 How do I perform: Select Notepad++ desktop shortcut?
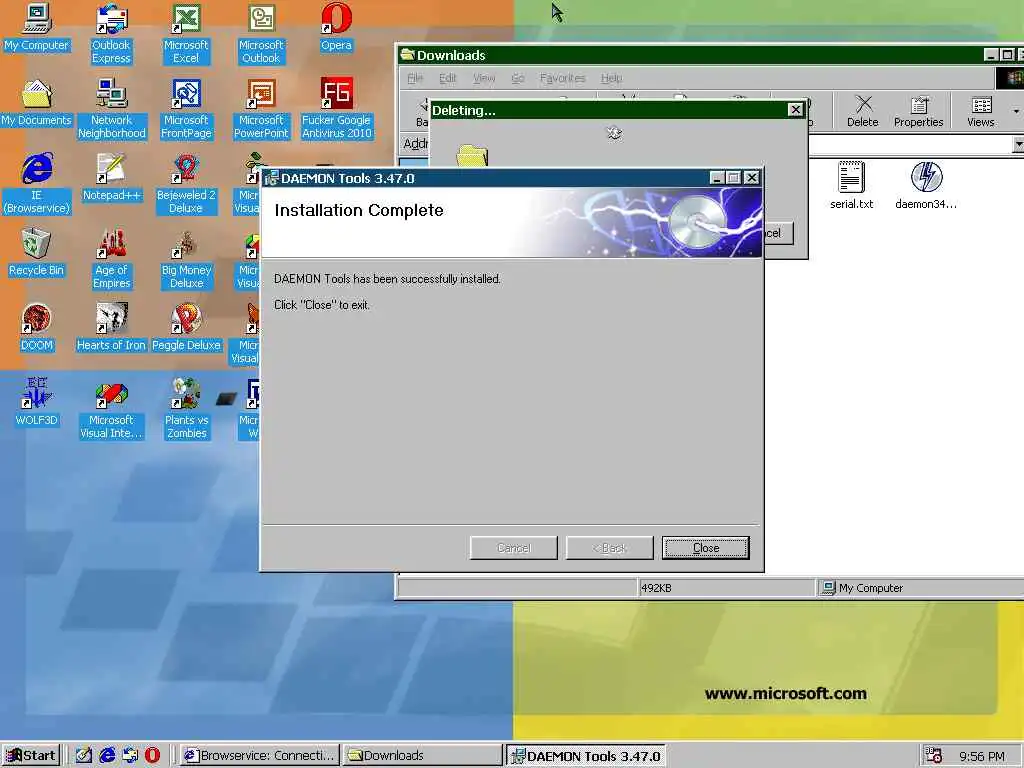tap(112, 178)
